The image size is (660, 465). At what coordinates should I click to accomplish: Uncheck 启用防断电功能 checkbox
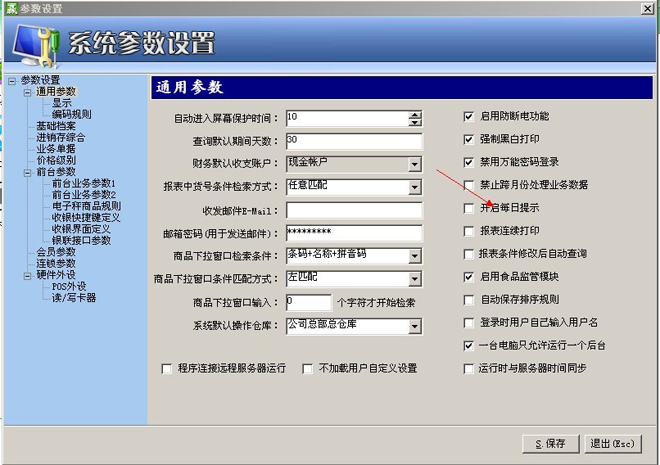[x=468, y=117]
